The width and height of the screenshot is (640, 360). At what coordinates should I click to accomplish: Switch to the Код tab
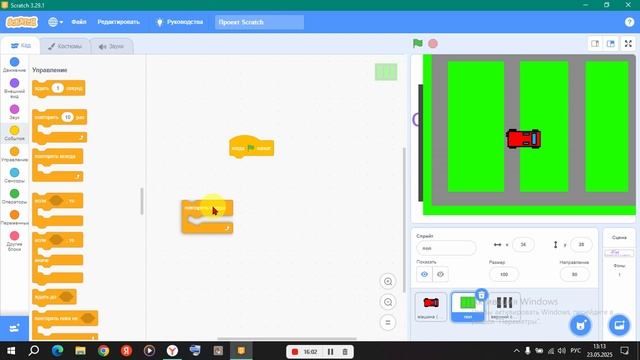click(20, 46)
